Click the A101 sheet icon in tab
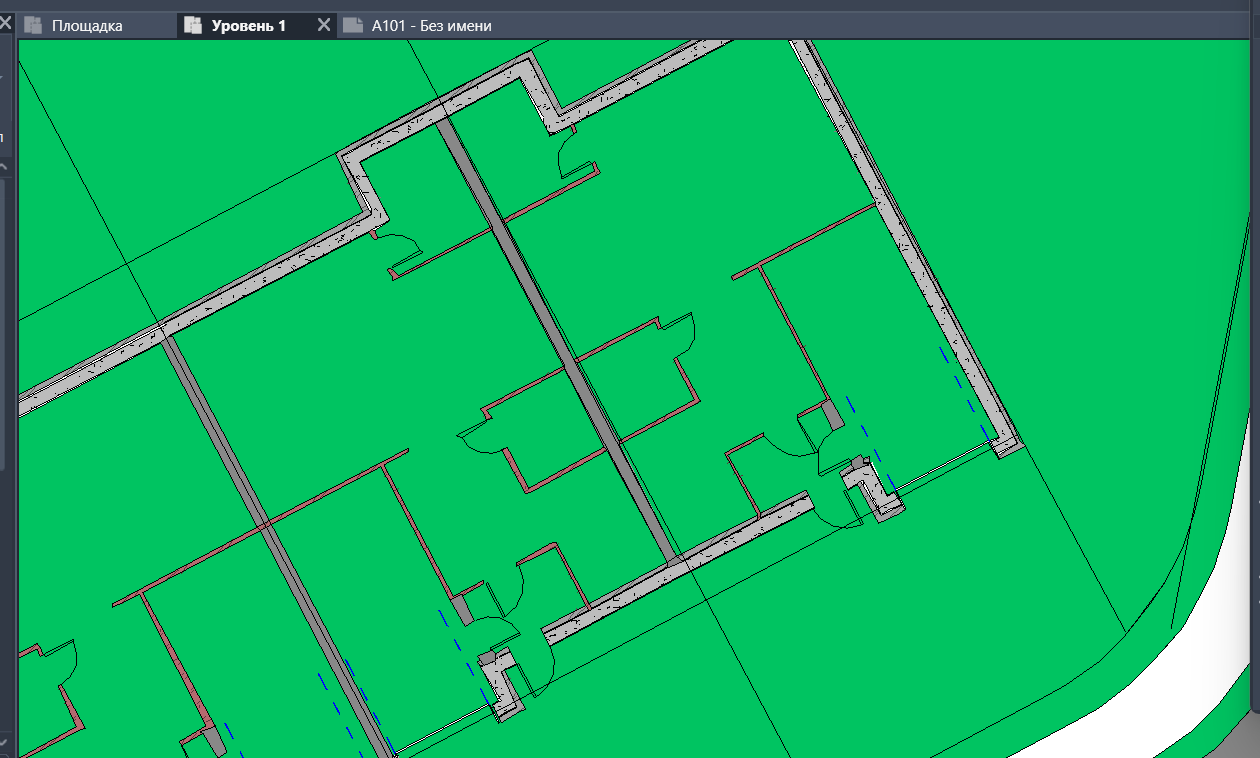Screen dimensions: 1260x758 pyautogui.click(x=352, y=26)
